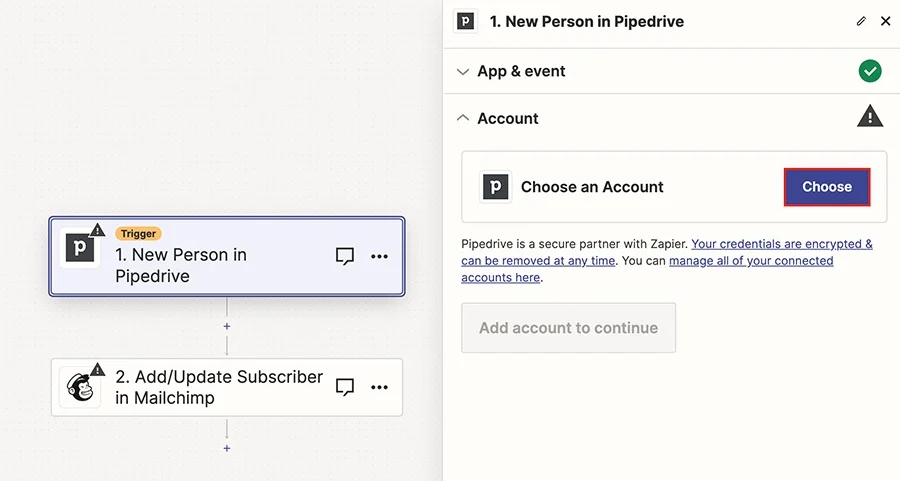Select the Add/Update Subscriber in Mailchimp step

click(227, 387)
